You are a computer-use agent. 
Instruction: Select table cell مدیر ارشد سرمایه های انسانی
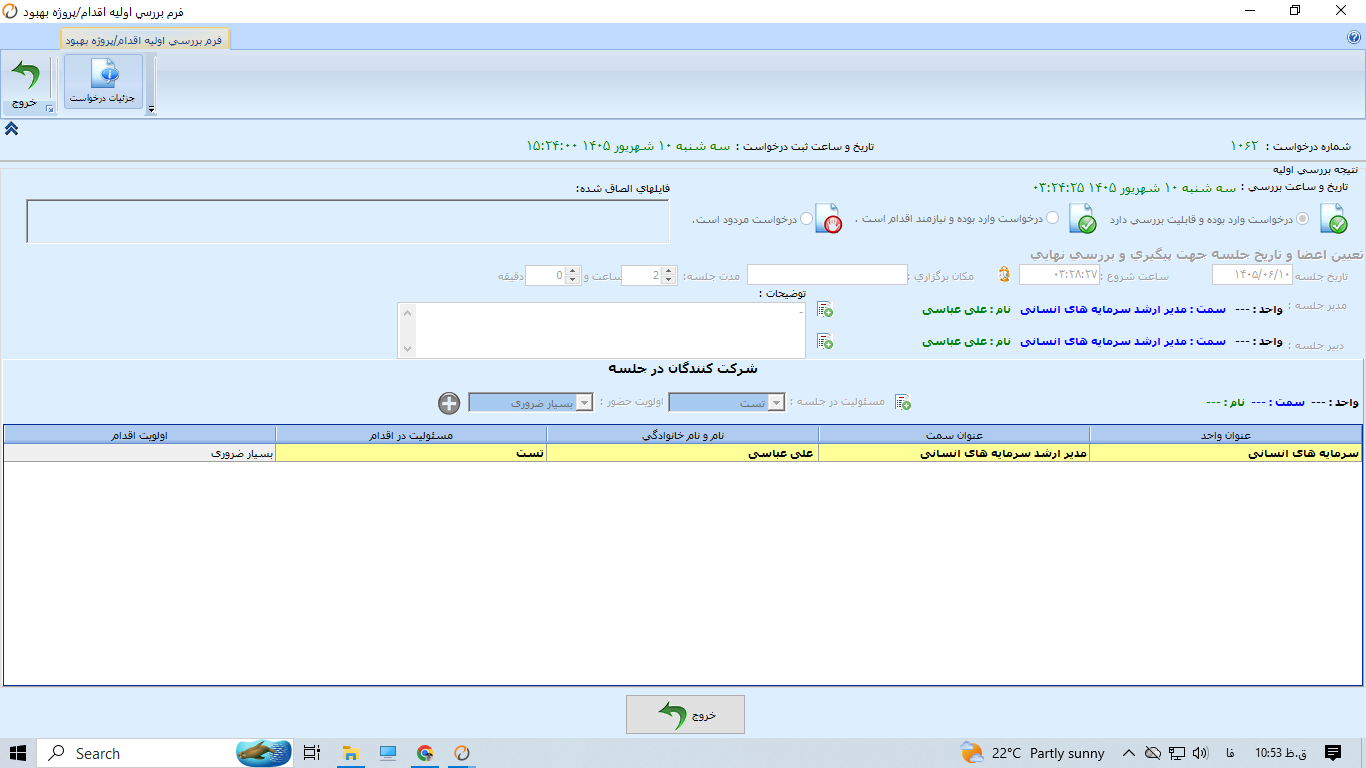point(954,453)
